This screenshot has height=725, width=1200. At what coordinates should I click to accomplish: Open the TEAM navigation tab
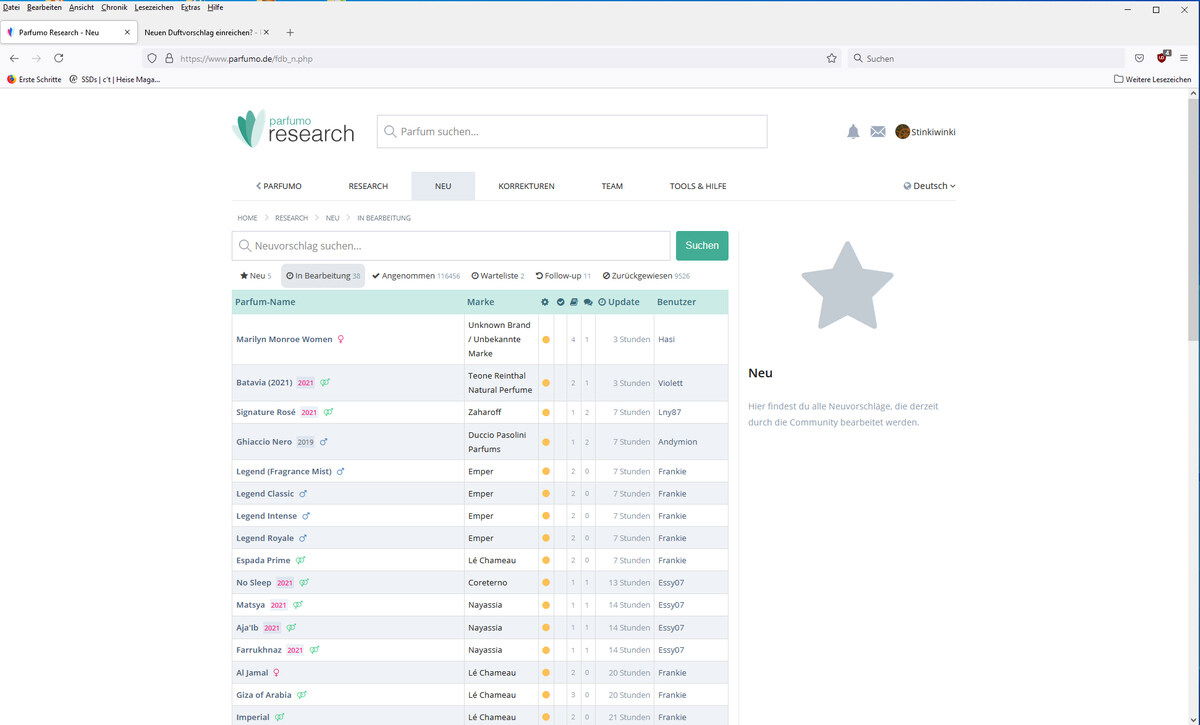pos(612,186)
